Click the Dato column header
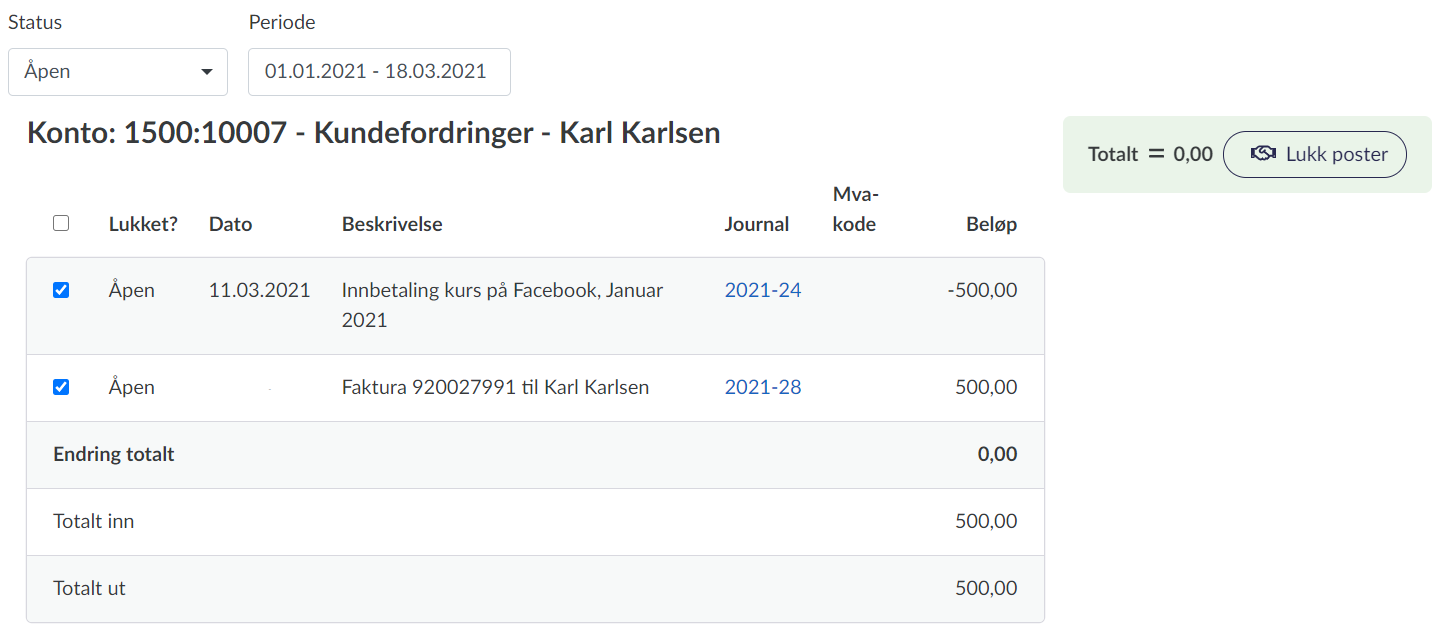Image resolution: width=1441 pixels, height=644 pixels. 230,224
